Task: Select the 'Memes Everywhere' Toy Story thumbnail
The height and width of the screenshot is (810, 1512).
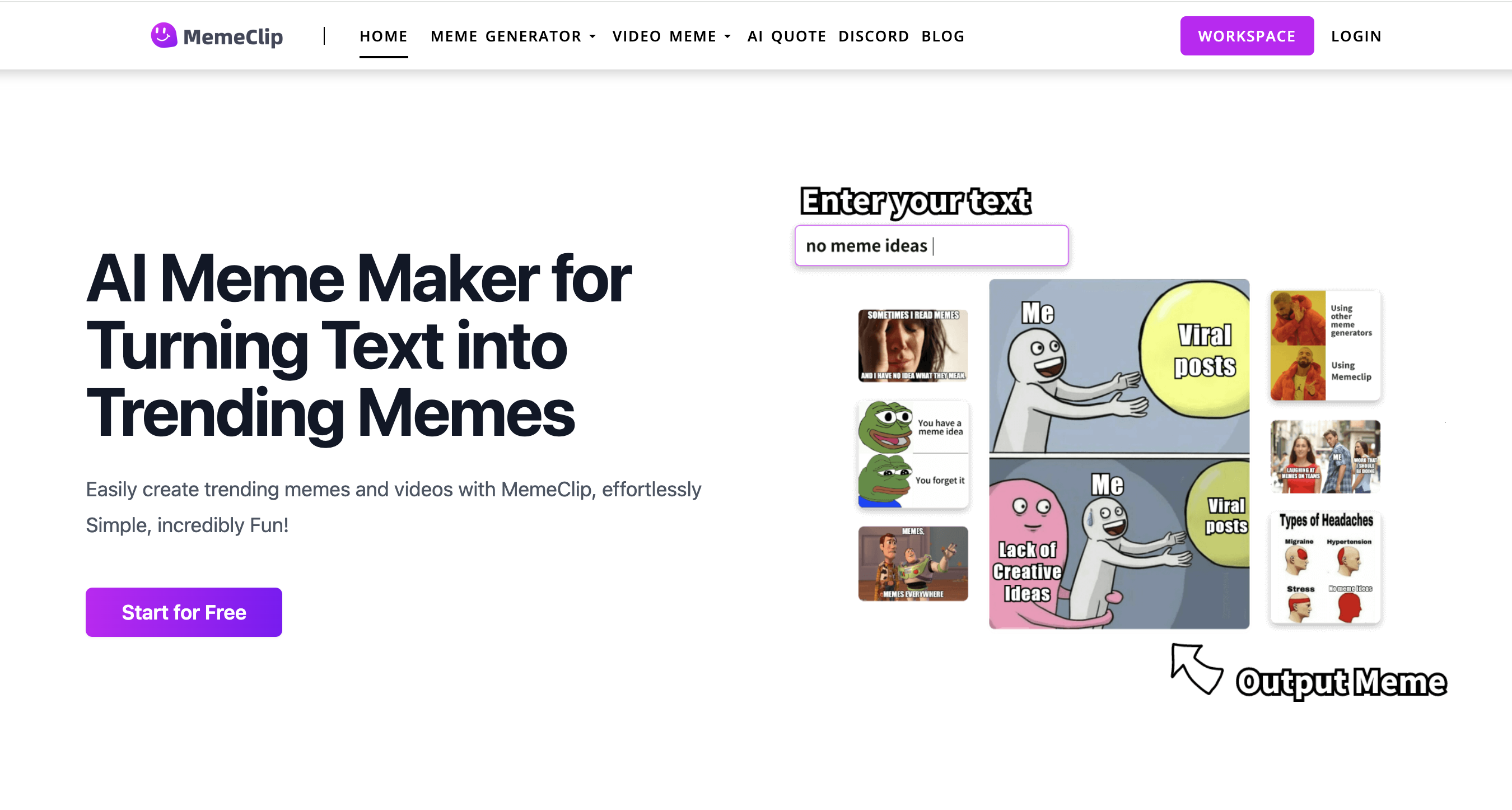Action: [913, 563]
